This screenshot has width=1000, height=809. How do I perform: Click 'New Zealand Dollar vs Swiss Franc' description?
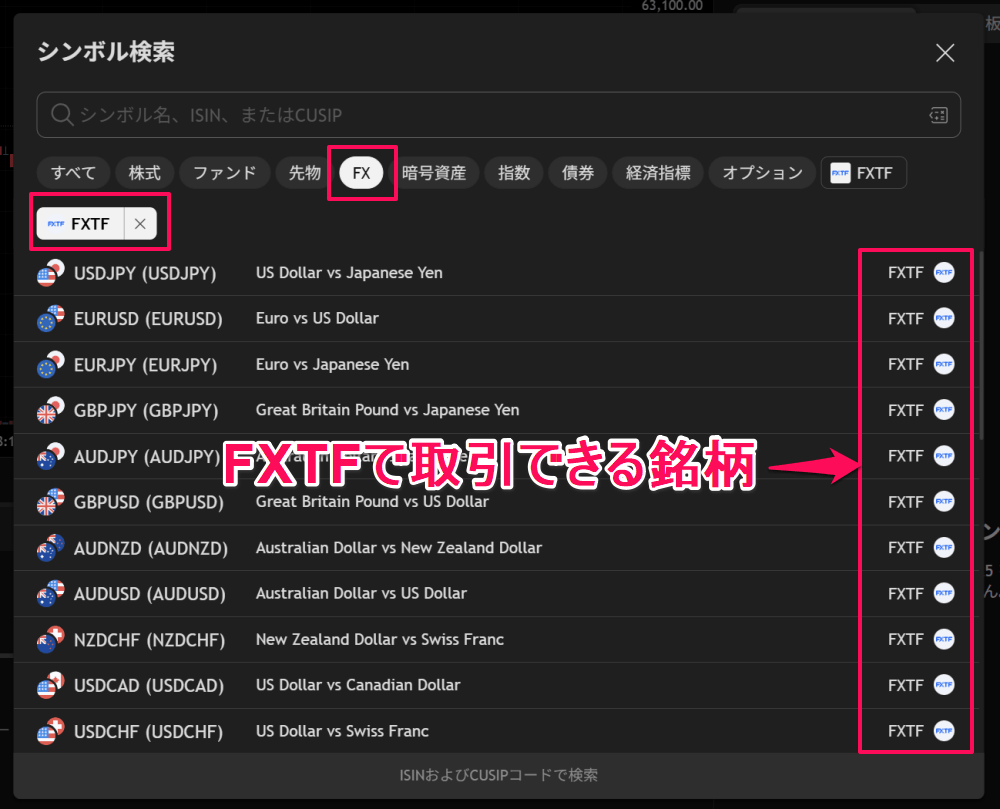point(379,639)
